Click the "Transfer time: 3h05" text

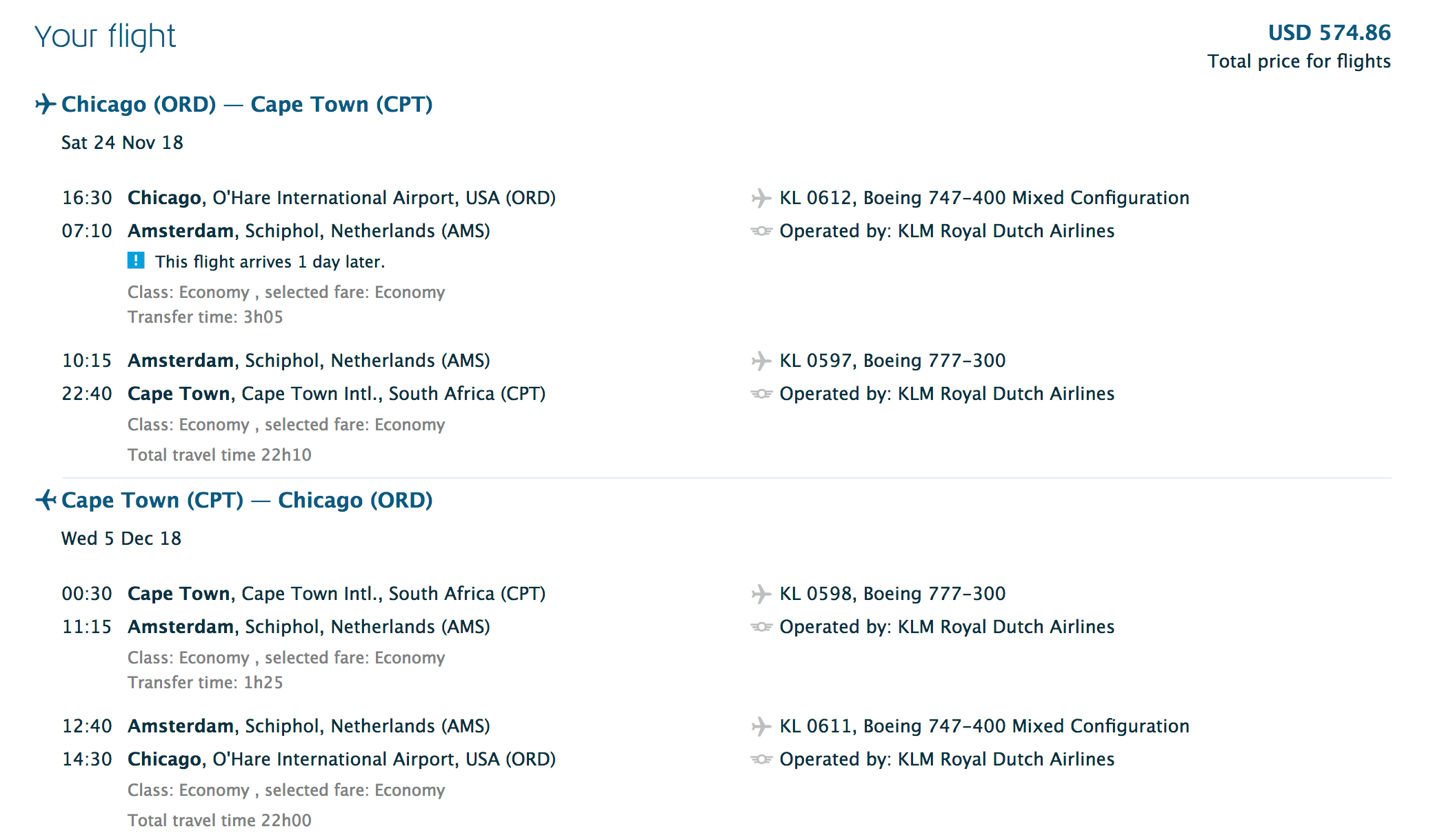click(x=206, y=317)
